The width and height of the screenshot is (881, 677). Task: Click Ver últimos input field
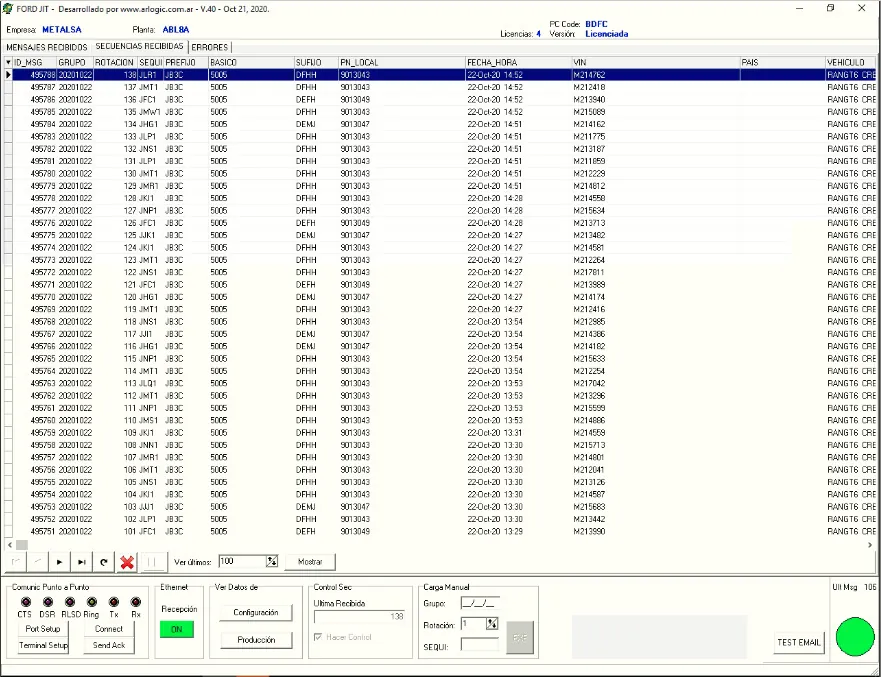coord(242,561)
